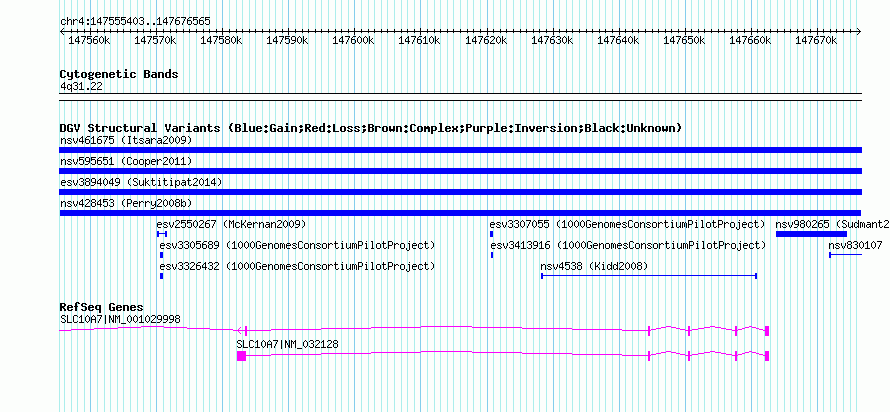Click the blue bar under esv3894049
This screenshot has width=890, height=412.
pos(460,192)
